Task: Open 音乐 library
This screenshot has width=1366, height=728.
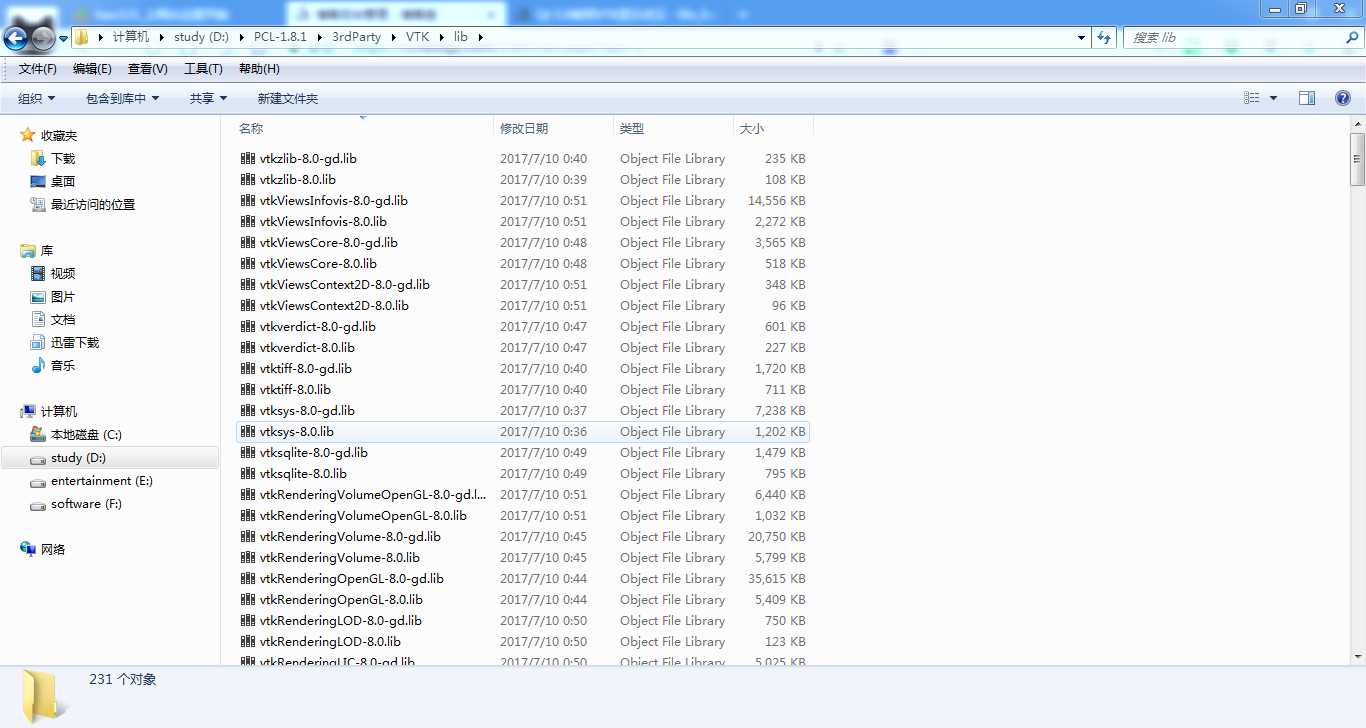Action: point(63,365)
